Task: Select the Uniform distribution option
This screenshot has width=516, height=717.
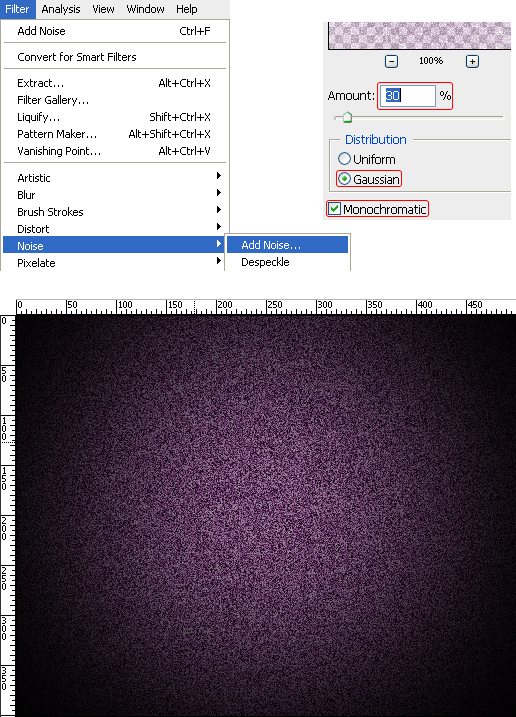Action: point(344,159)
